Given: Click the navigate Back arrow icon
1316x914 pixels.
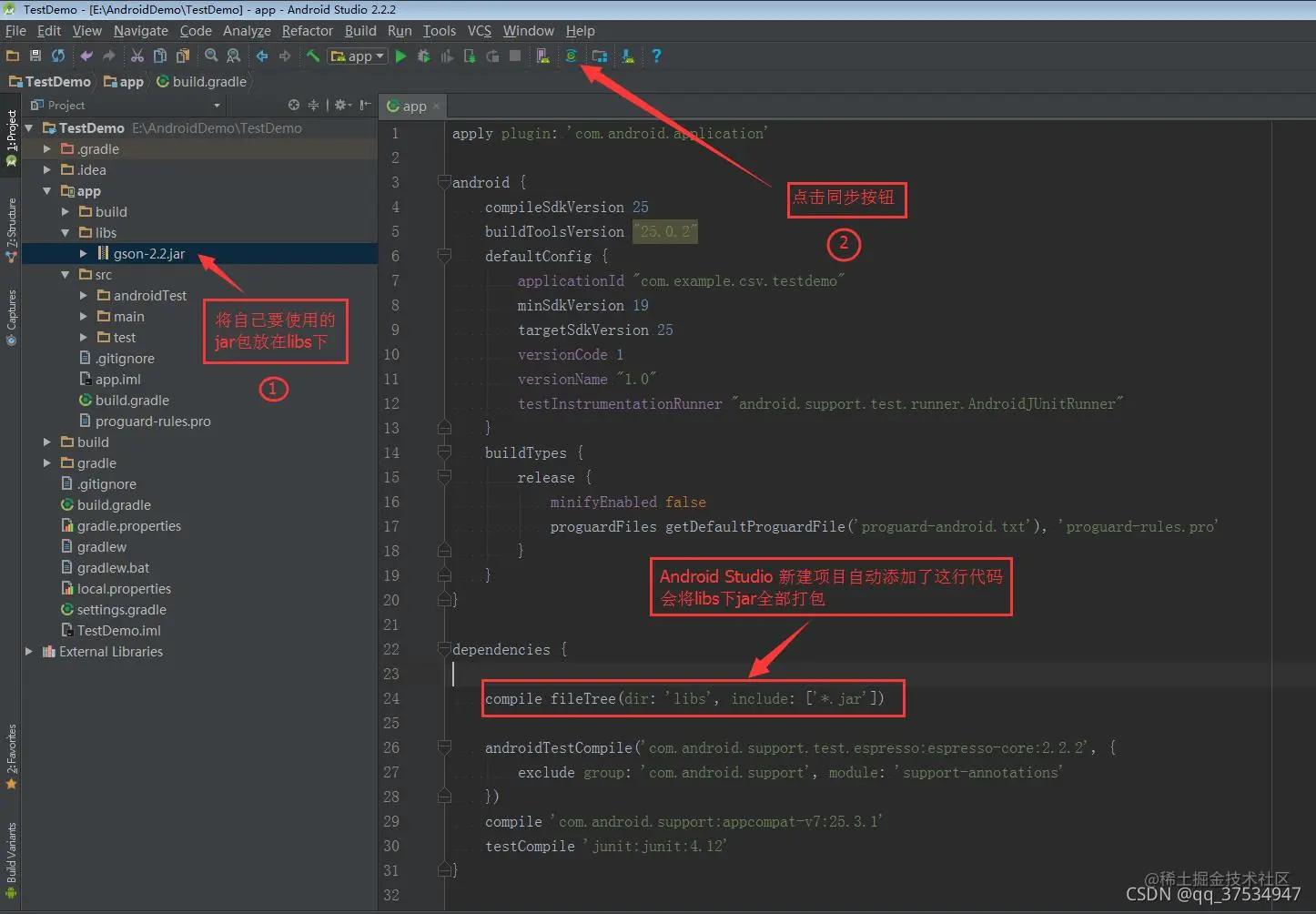Looking at the screenshot, I should 262,56.
